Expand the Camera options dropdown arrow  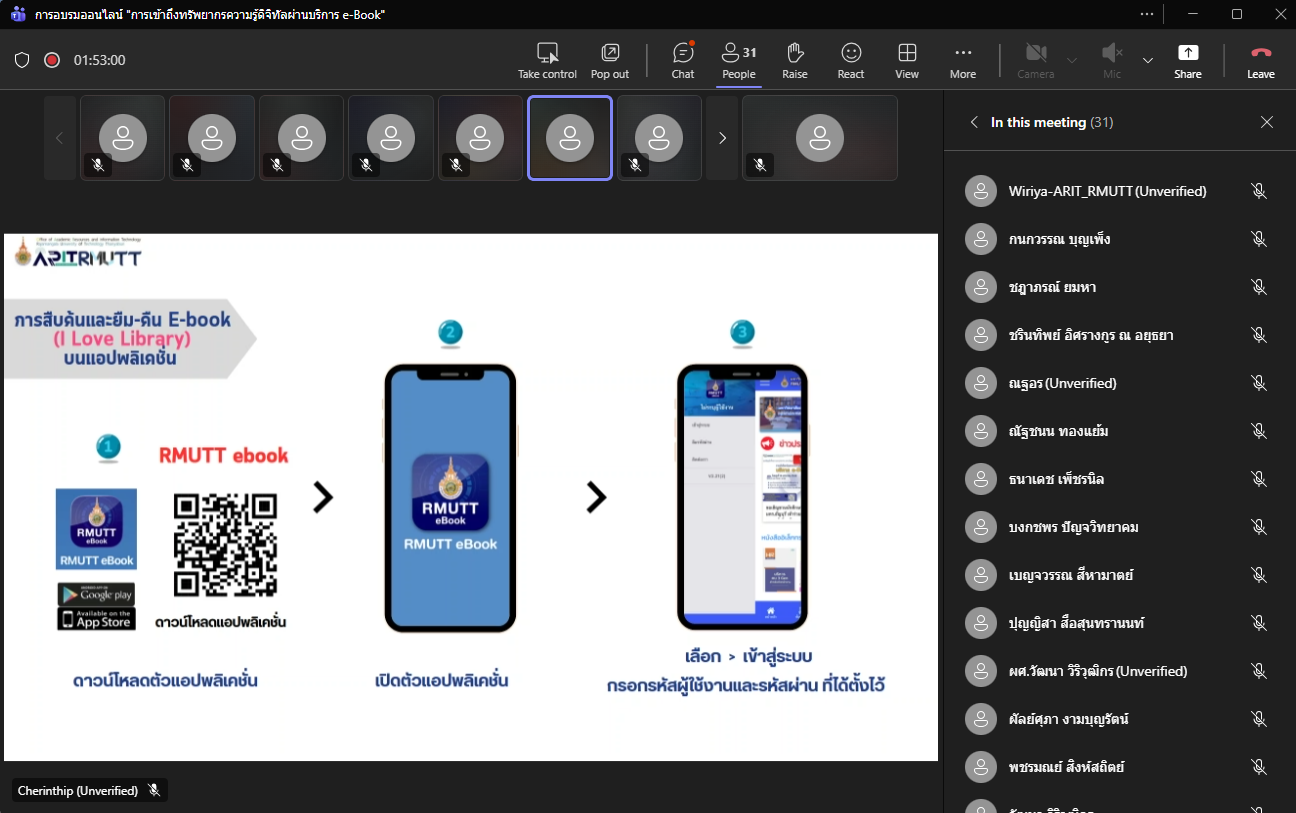(x=1072, y=60)
